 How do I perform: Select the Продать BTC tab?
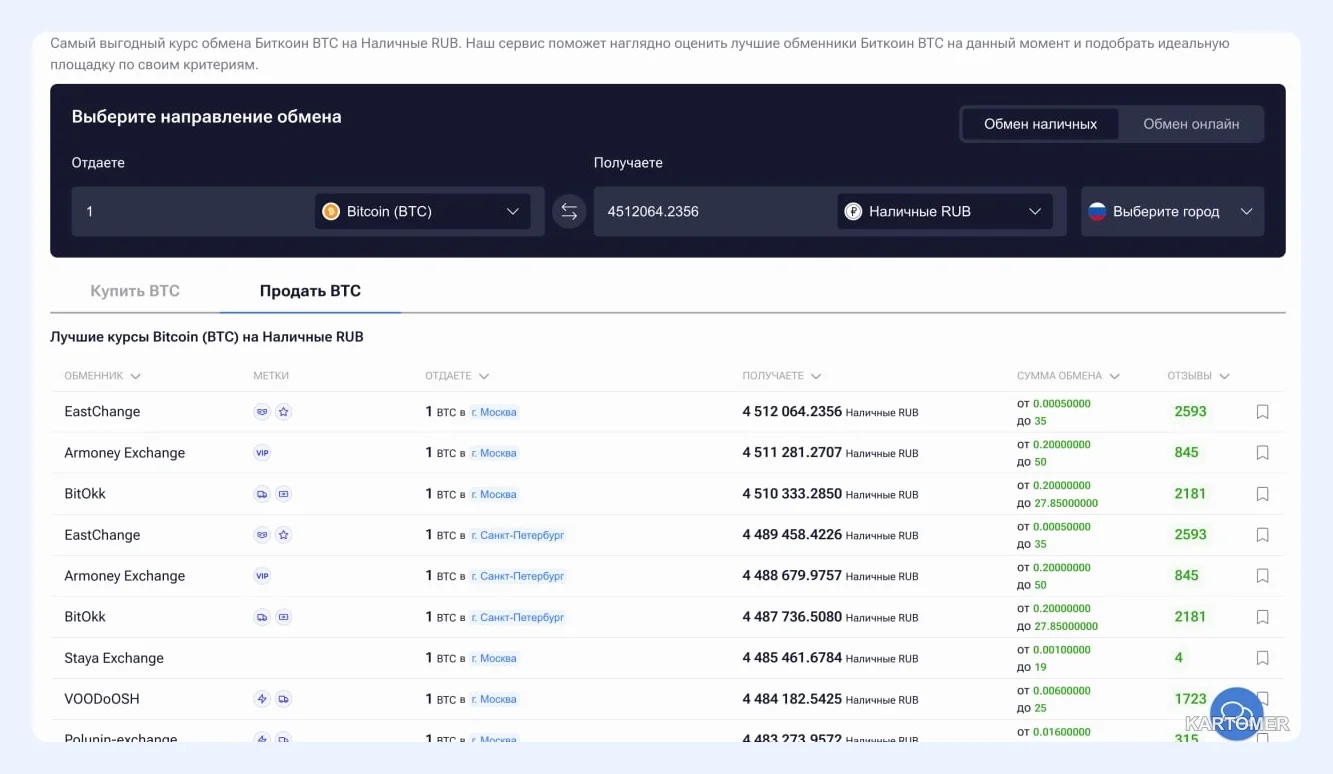tap(310, 291)
